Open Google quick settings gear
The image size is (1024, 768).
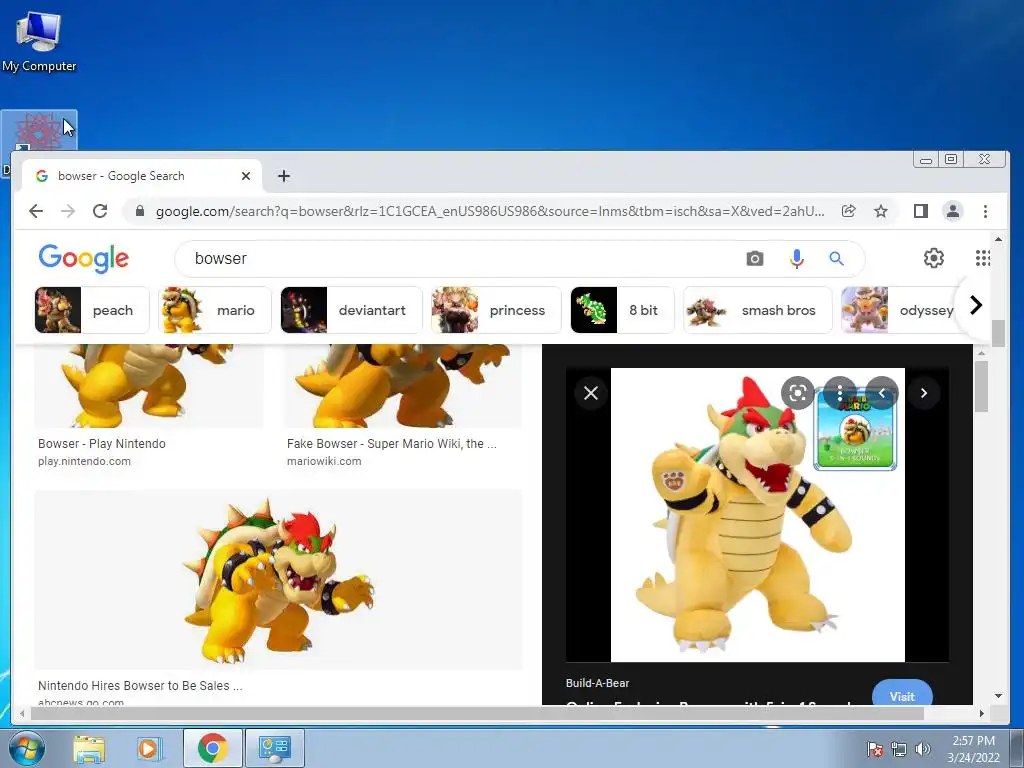tap(934, 258)
